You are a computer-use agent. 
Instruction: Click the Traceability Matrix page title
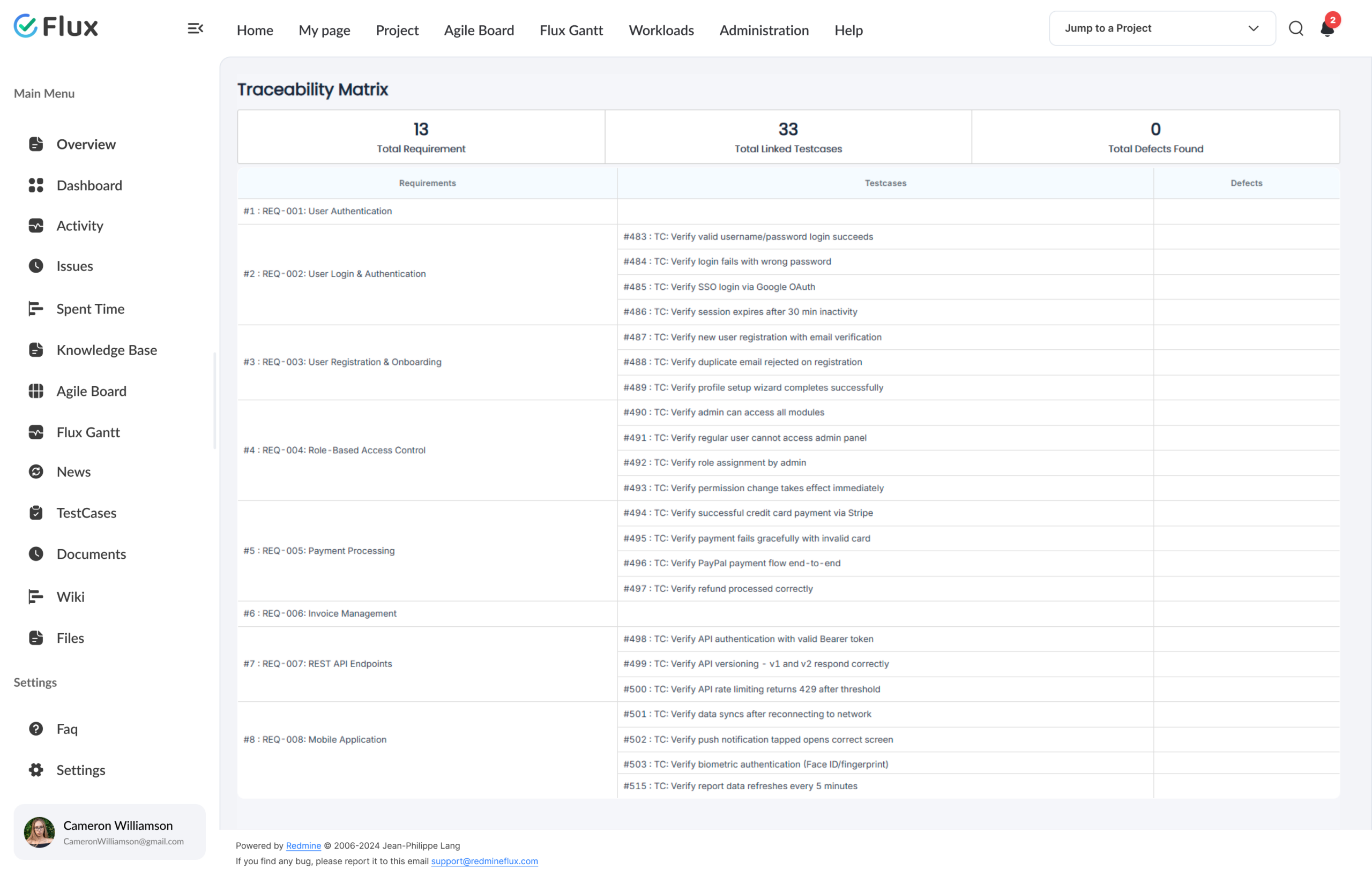pyautogui.click(x=312, y=89)
